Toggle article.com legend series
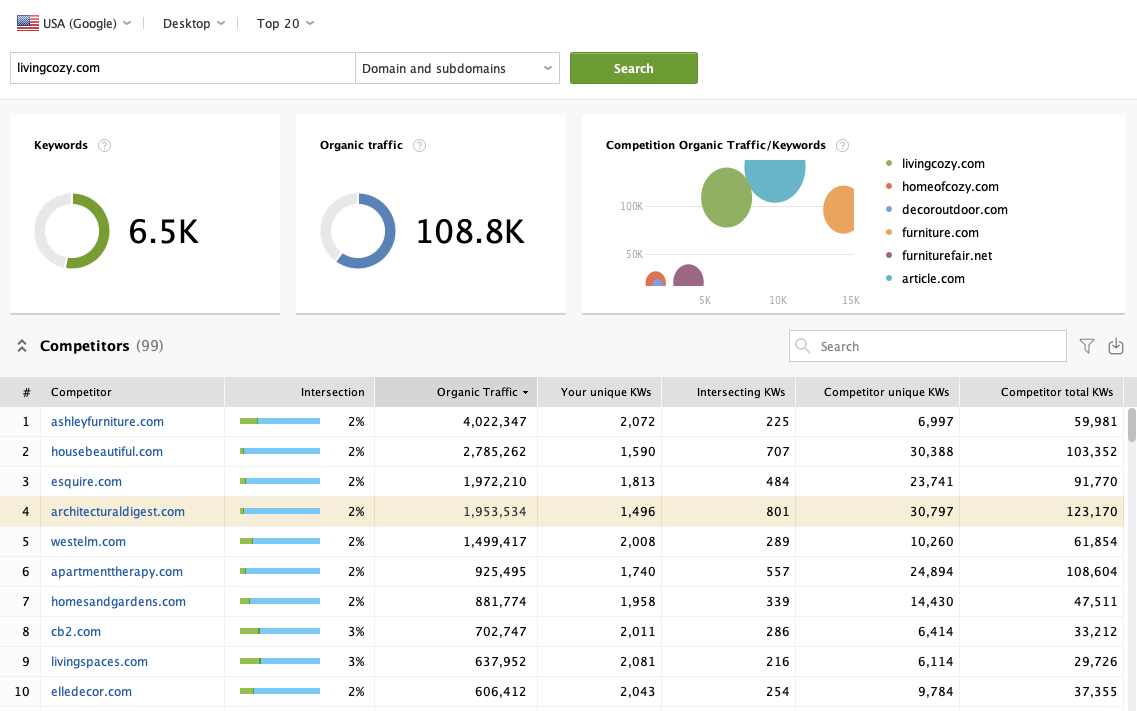The image size is (1137, 711). [x=932, y=279]
